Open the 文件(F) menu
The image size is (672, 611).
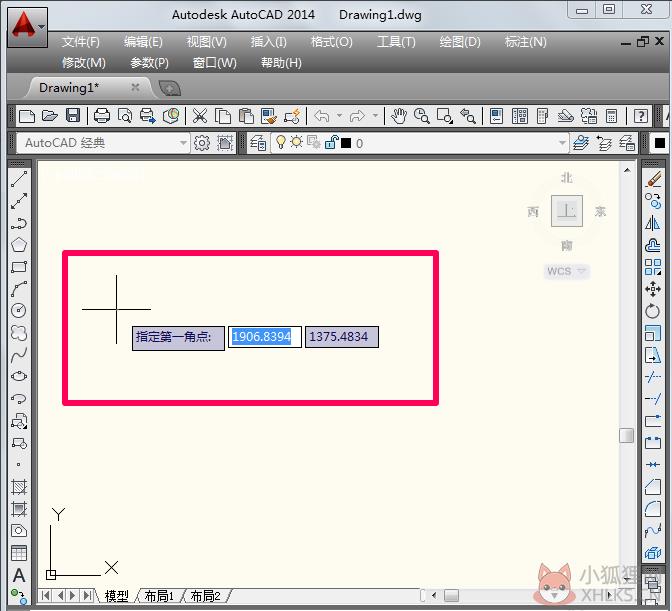pos(81,42)
